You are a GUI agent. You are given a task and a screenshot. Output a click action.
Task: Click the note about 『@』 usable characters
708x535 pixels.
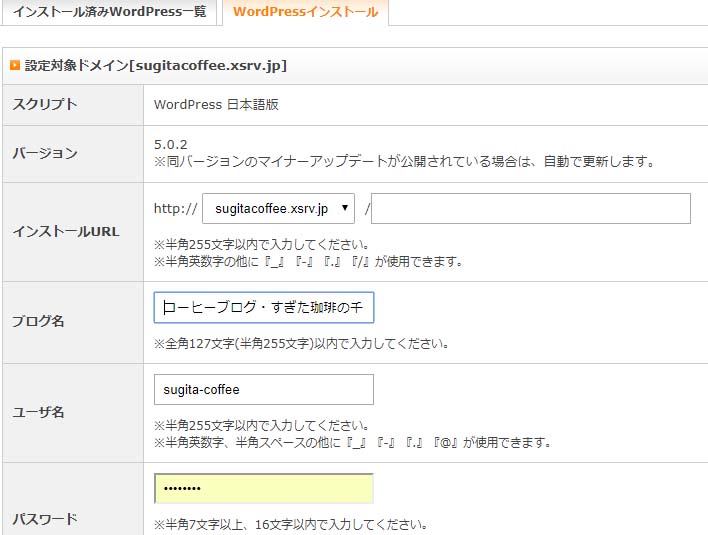tap(353, 442)
